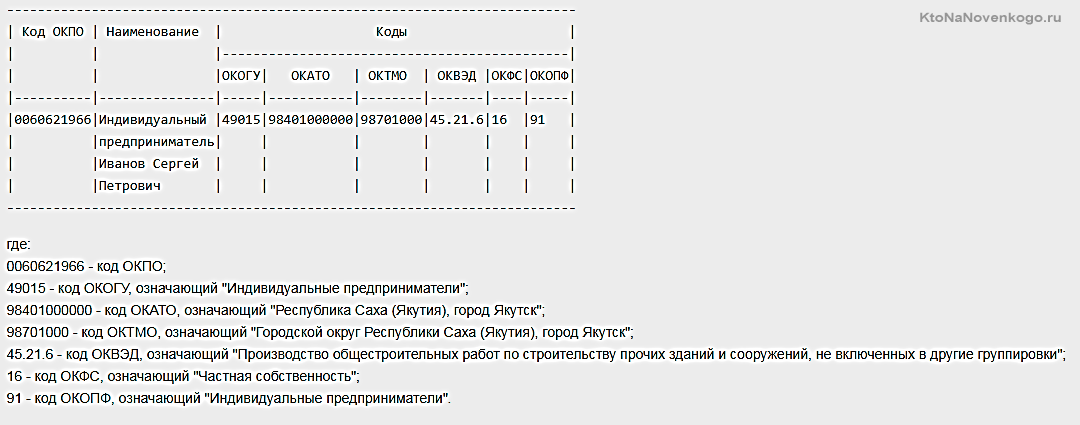Click the table cell value 45.21.6

click(457, 120)
